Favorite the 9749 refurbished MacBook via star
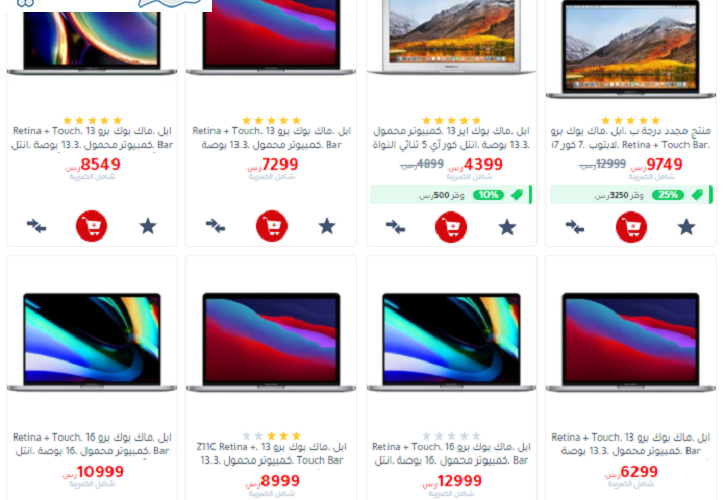The image size is (725, 500). (x=687, y=227)
